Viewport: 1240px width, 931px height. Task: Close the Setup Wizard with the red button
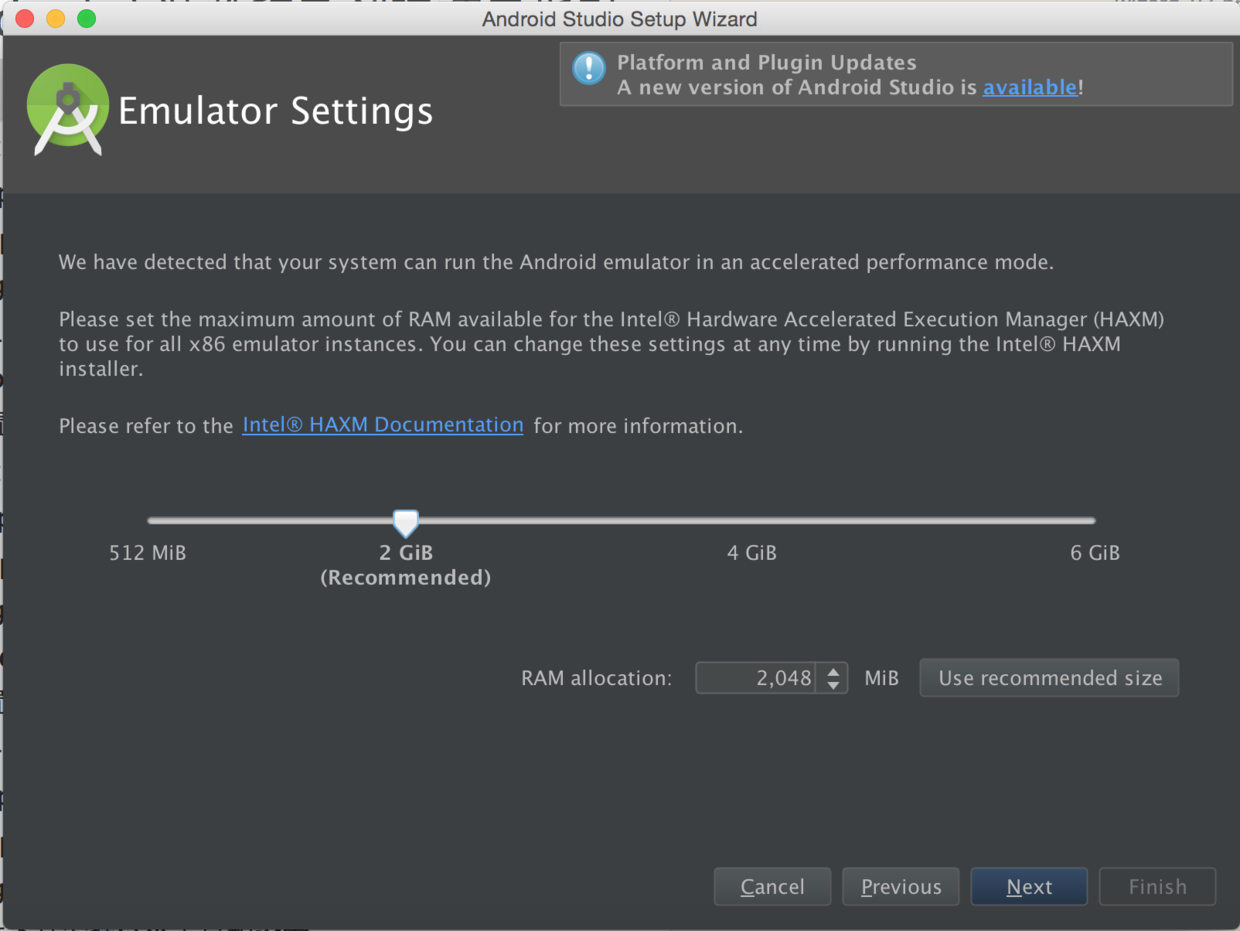(x=25, y=18)
